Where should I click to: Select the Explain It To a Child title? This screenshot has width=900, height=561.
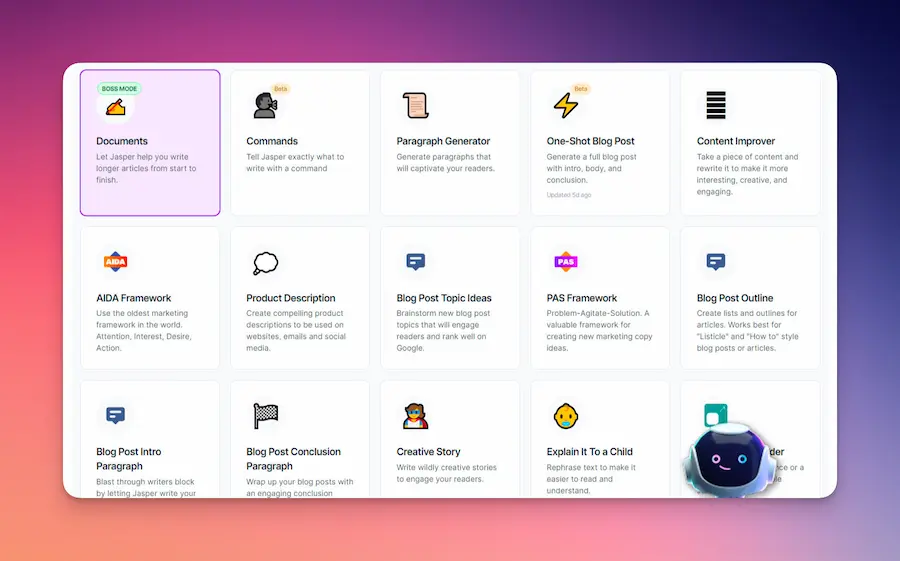point(589,452)
